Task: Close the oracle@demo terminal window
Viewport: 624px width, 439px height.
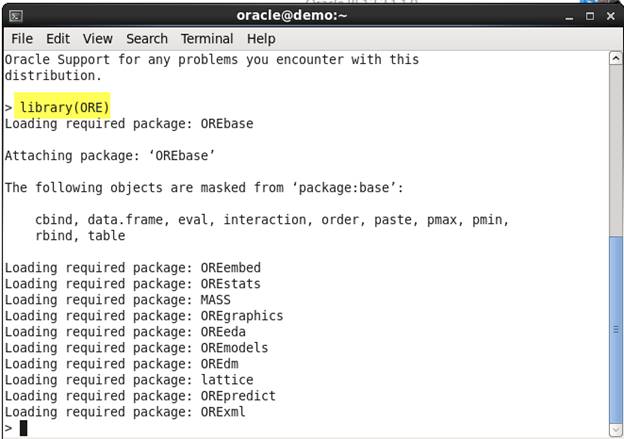Action: click(610, 16)
